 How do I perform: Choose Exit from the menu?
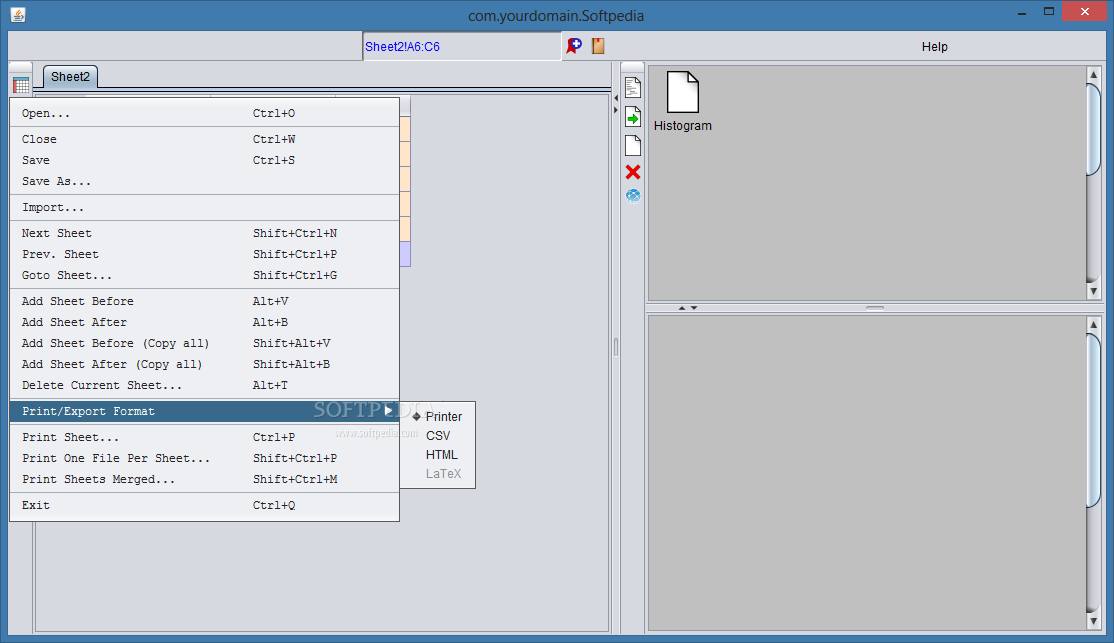pos(205,505)
